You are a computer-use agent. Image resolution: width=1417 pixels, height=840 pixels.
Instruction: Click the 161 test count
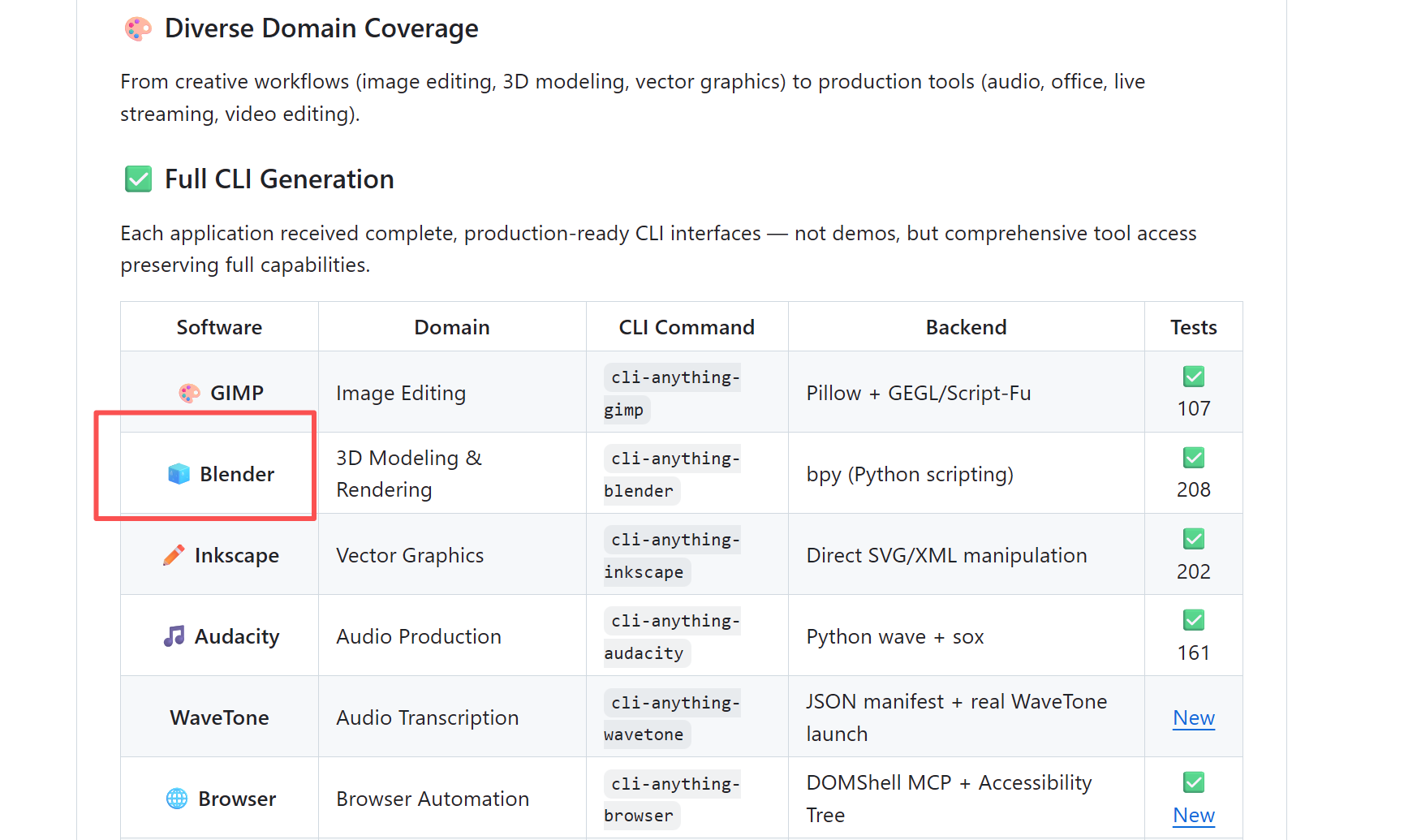point(1194,653)
